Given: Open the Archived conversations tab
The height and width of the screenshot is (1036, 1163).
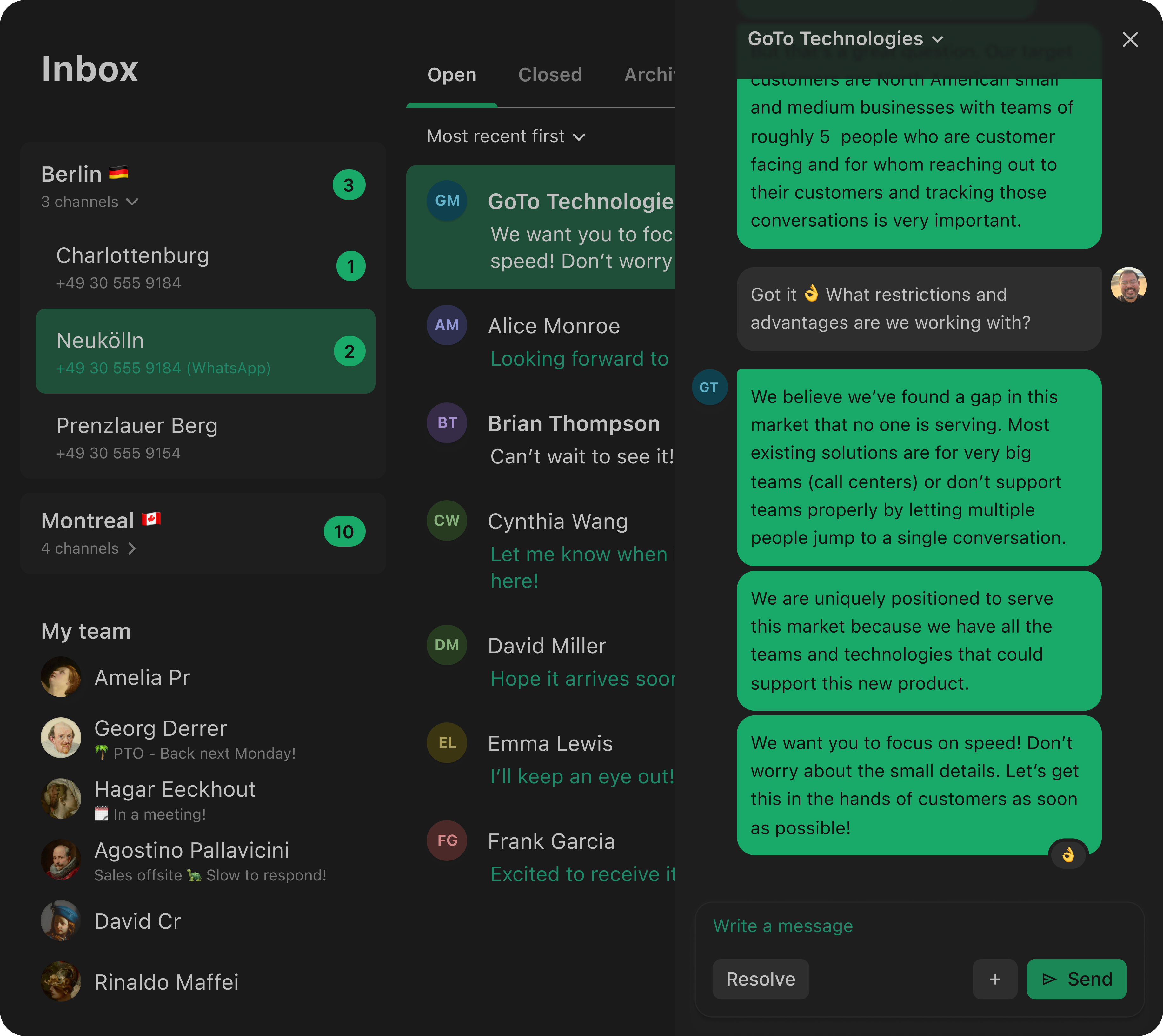Looking at the screenshot, I should (651, 75).
